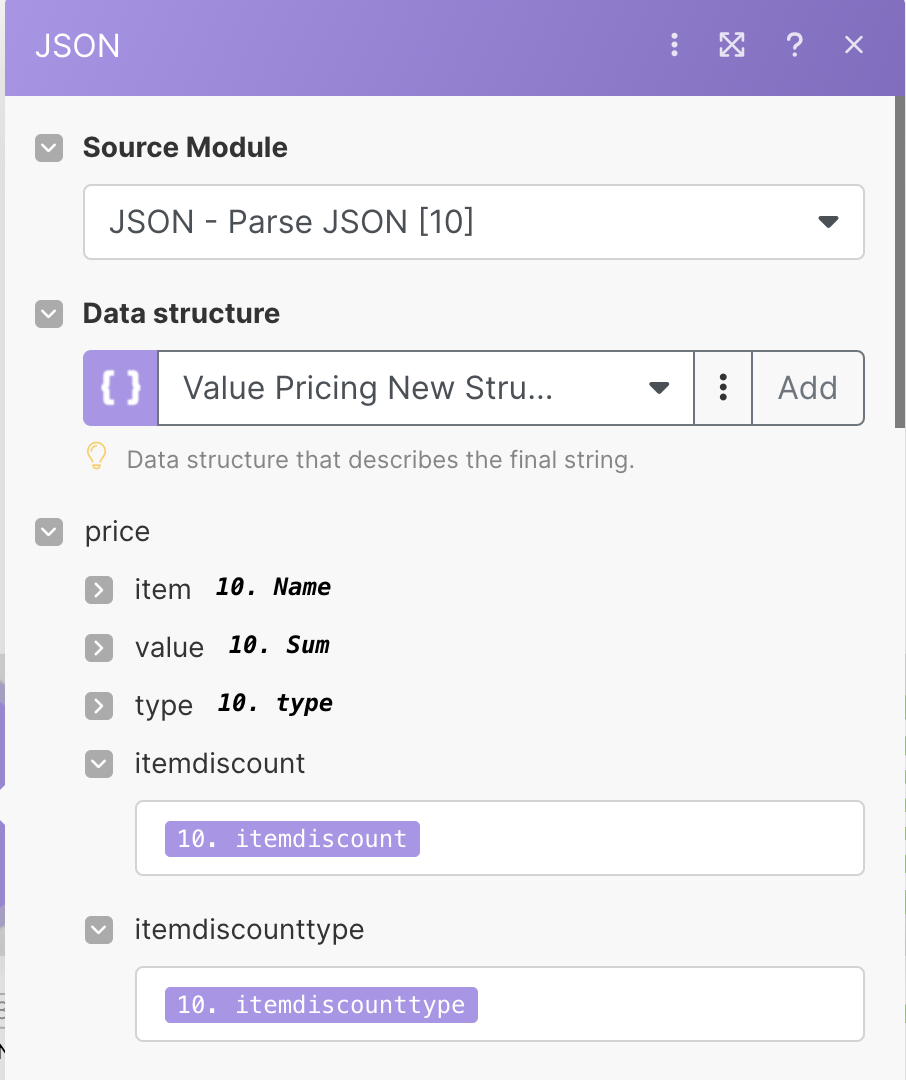The height and width of the screenshot is (1080, 906).
Task: Collapse the itemdiscount field
Action: click(x=99, y=764)
